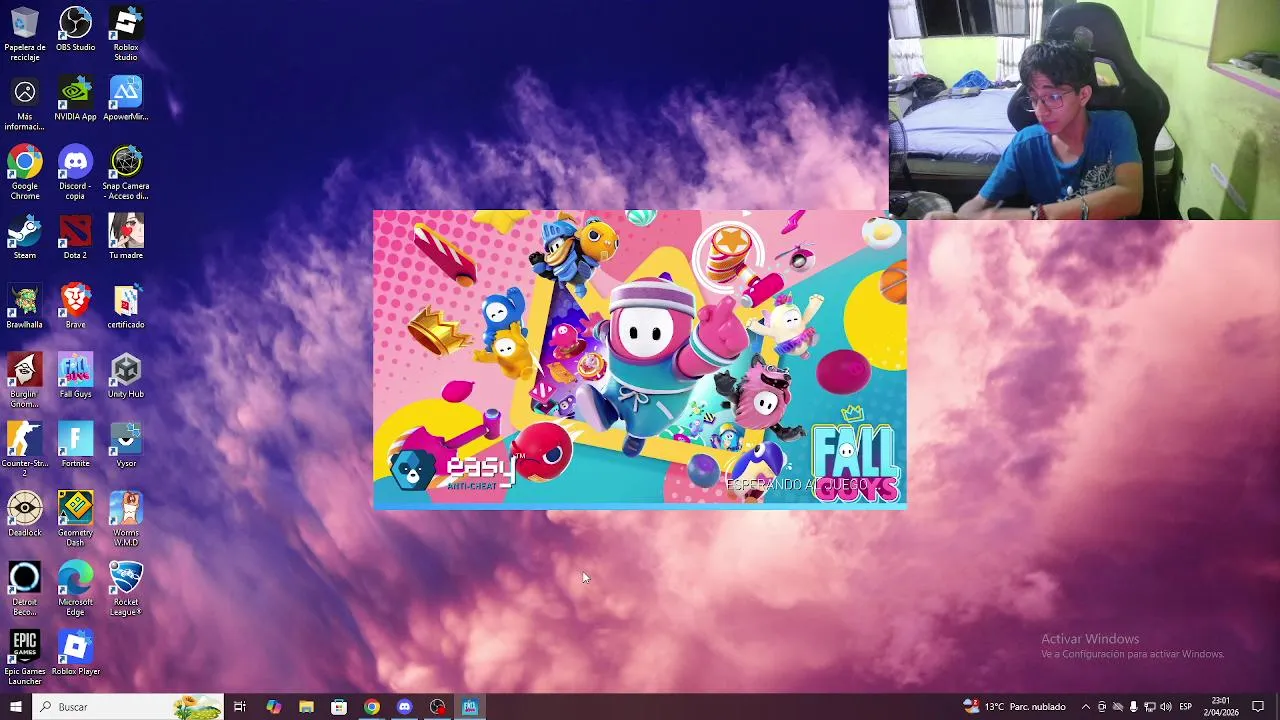The height and width of the screenshot is (720, 1280).
Task: Open Task View from the taskbar
Action: coord(240,707)
